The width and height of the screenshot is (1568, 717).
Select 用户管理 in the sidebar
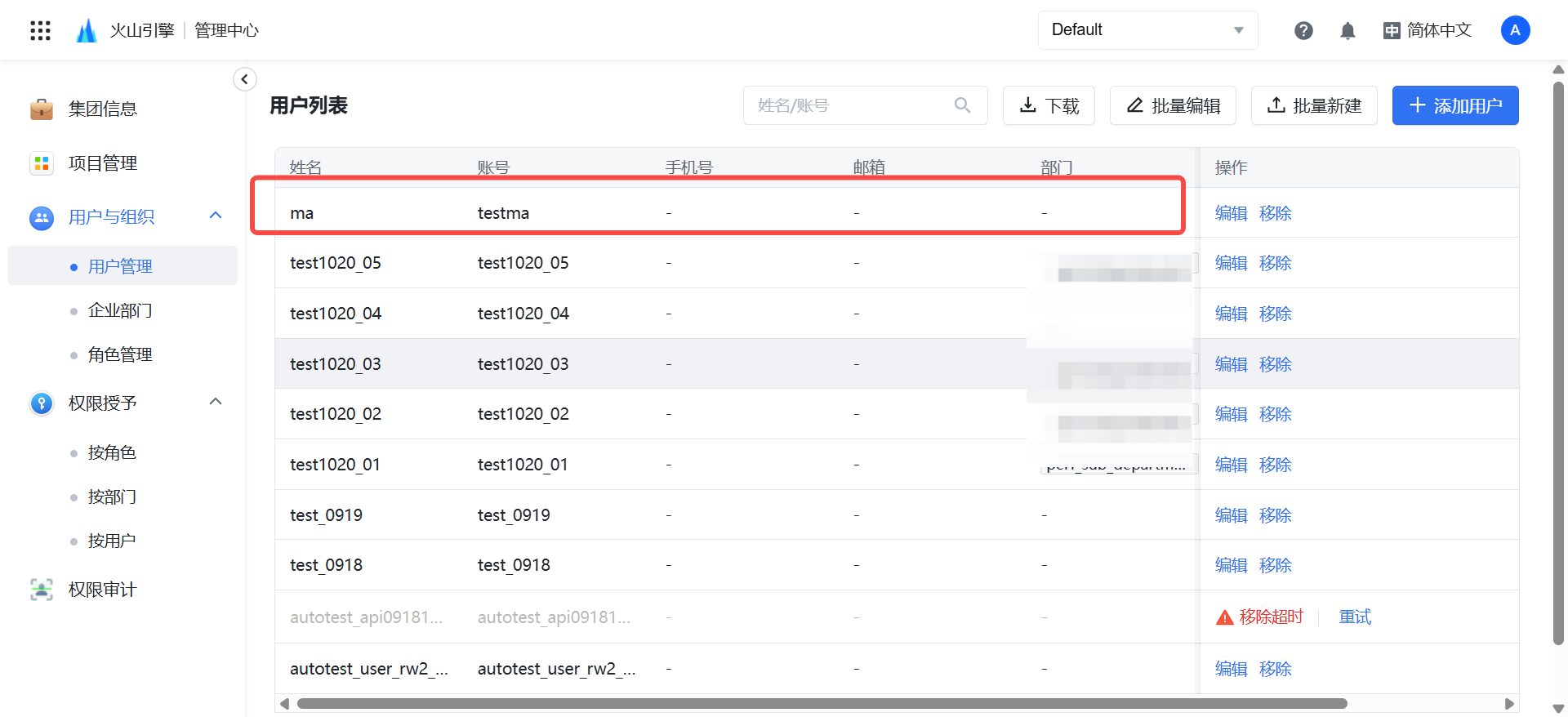(122, 266)
